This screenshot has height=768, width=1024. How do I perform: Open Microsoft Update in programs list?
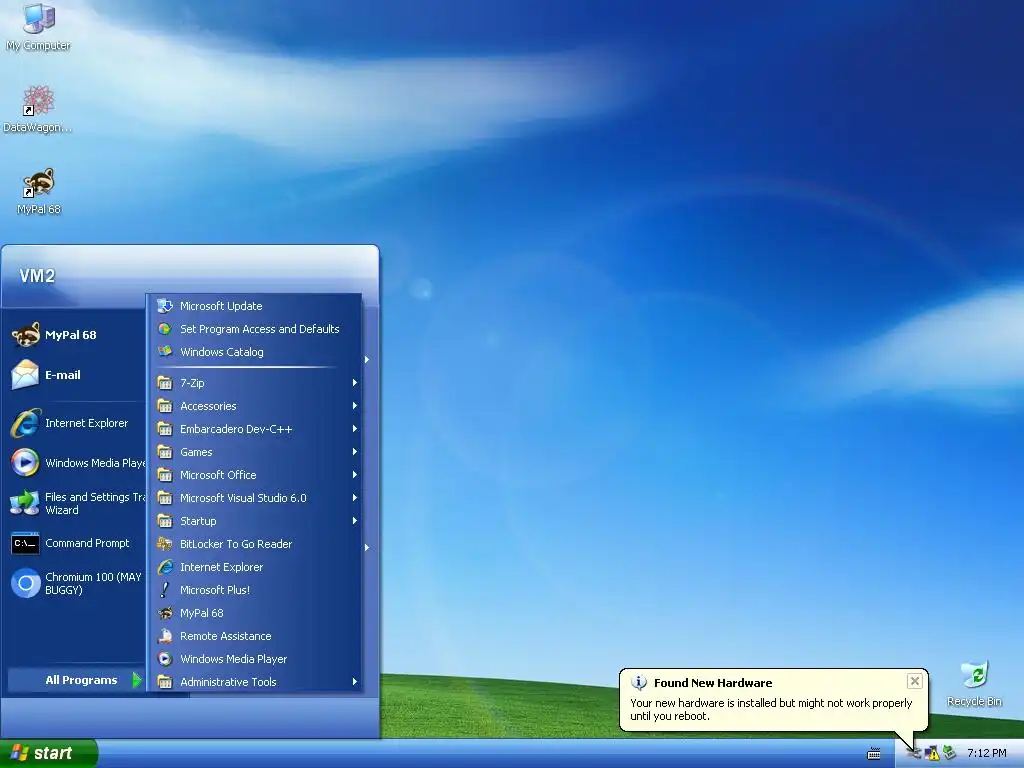pyautogui.click(x=255, y=306)
